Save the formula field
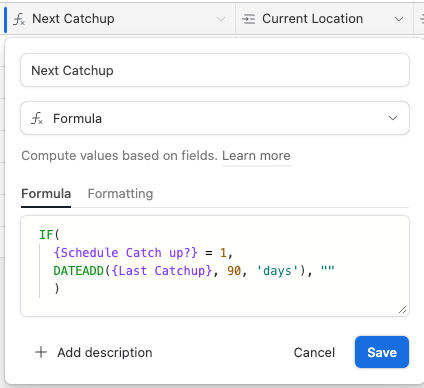The height and width of the screenshot is (388, 424). coord(382,352)
